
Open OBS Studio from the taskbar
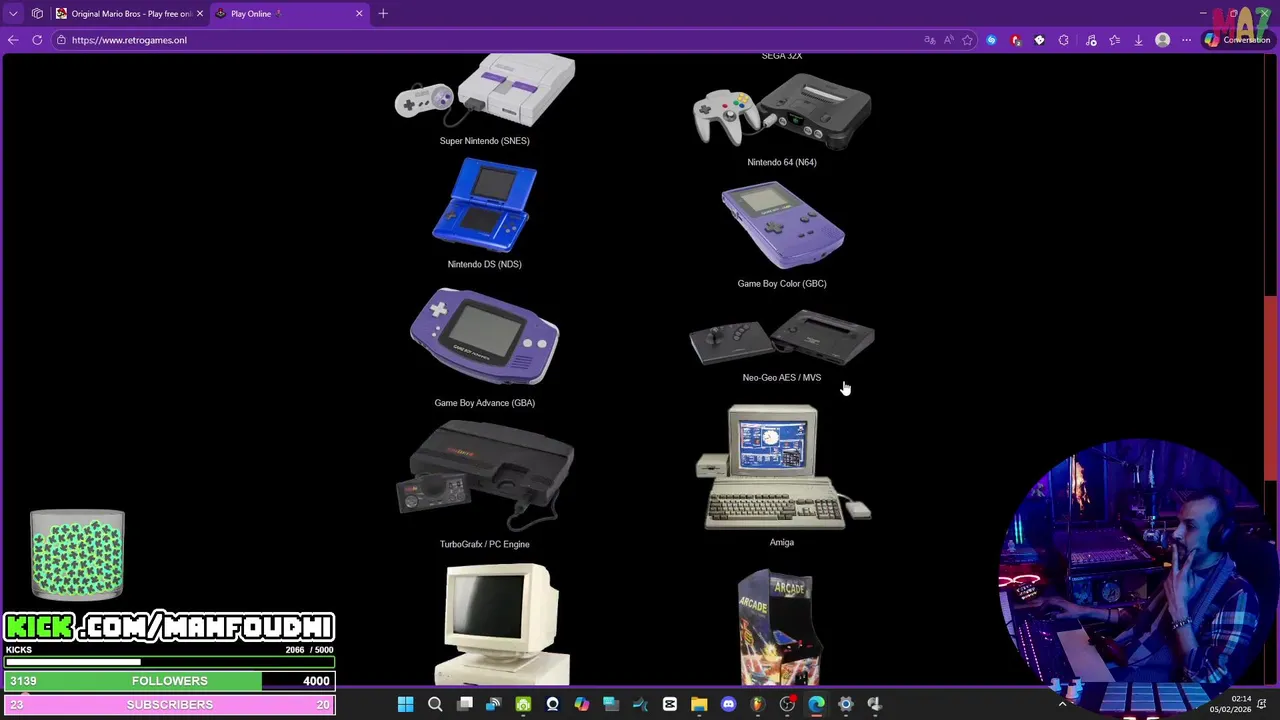pos(787,705)
